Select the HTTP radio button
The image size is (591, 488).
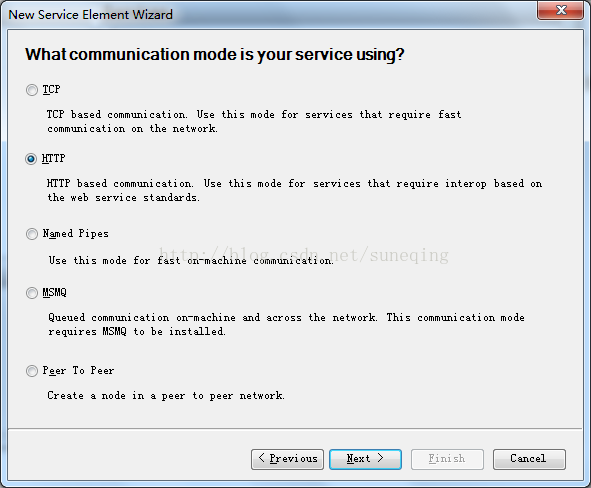click(31, 159)
